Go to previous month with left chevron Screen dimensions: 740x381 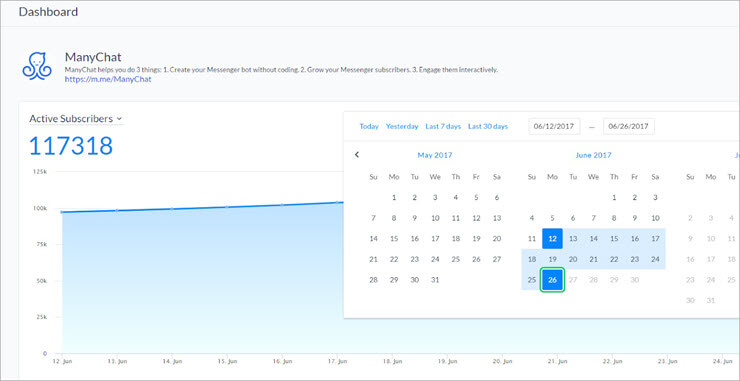[x=357, y=154]
